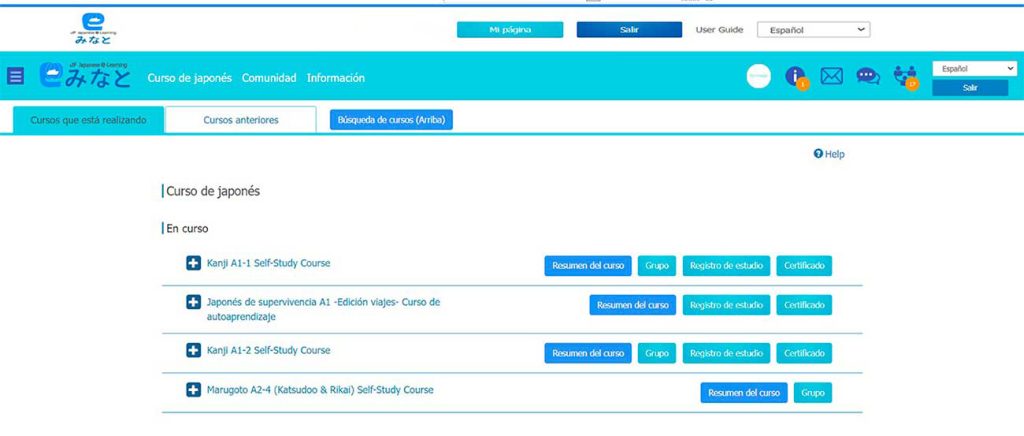Open the Español dropdown in the blue bar
Screen dimensions: 1024x436
[973, 69]
